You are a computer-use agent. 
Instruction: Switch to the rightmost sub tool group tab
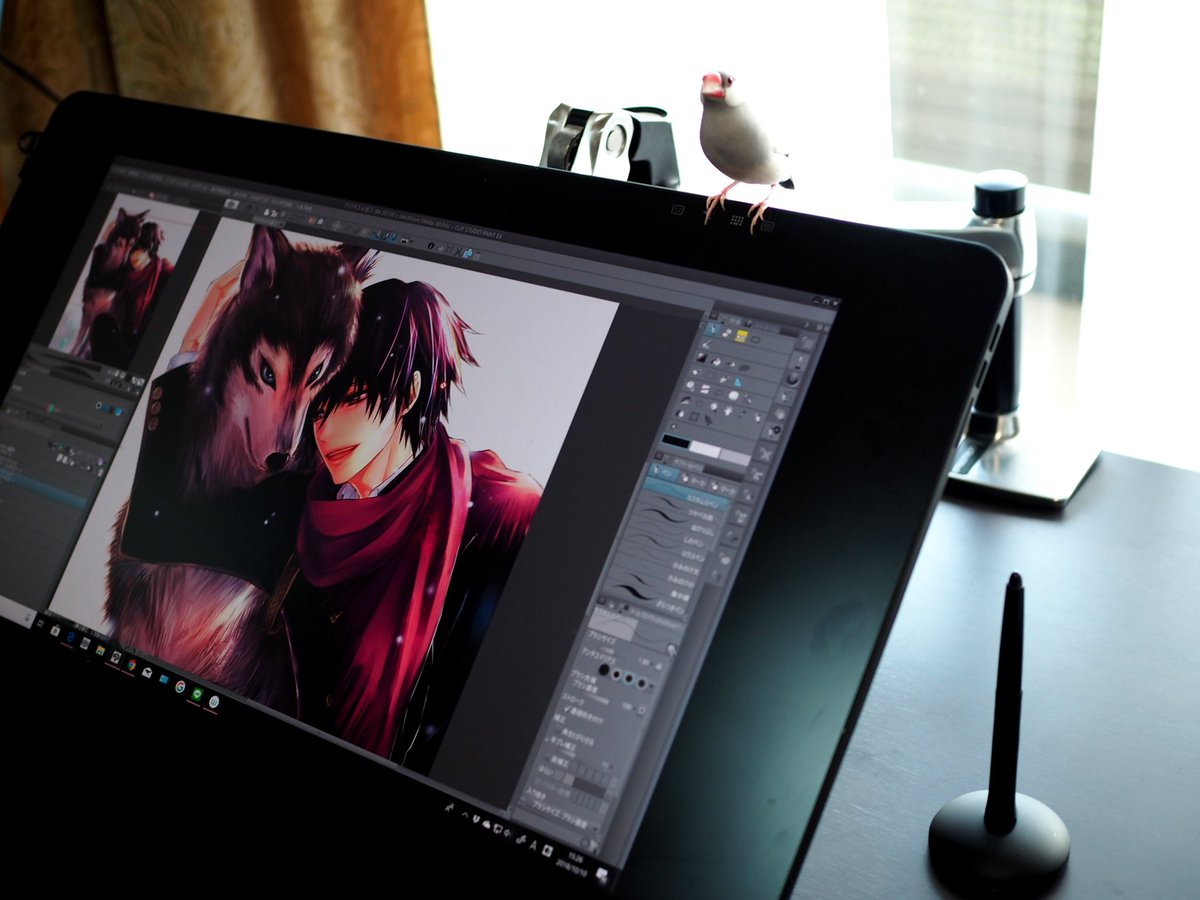pyautogui.click(x=723, y=487)
